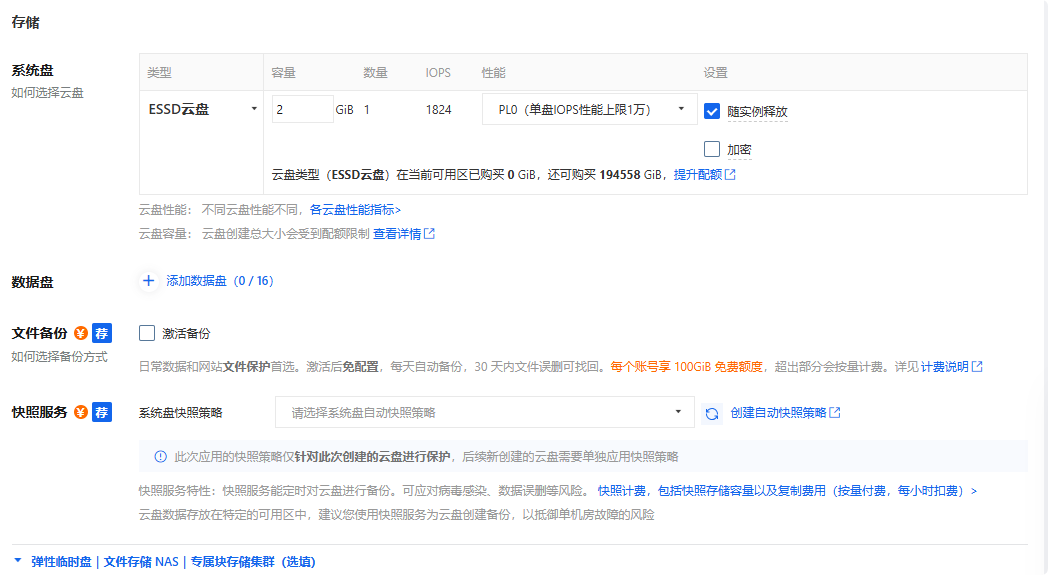Uncheck the 随实例释放 checkbox
This screenshot has width=1048, height=575.
(x=712, y=112)
